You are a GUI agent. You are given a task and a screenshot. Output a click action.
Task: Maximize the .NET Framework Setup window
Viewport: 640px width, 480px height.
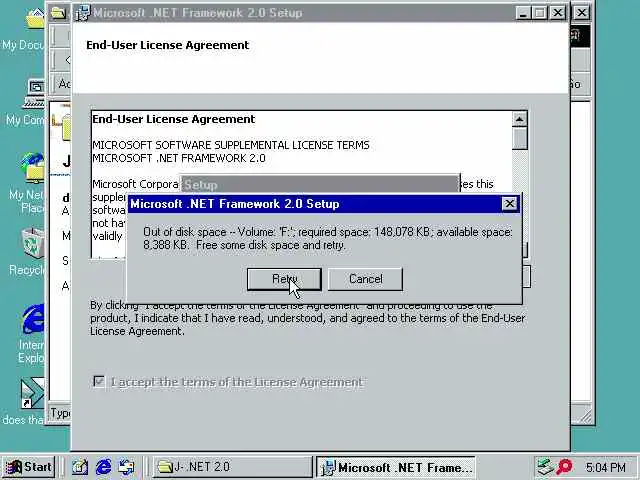click(x=540, y=13)
